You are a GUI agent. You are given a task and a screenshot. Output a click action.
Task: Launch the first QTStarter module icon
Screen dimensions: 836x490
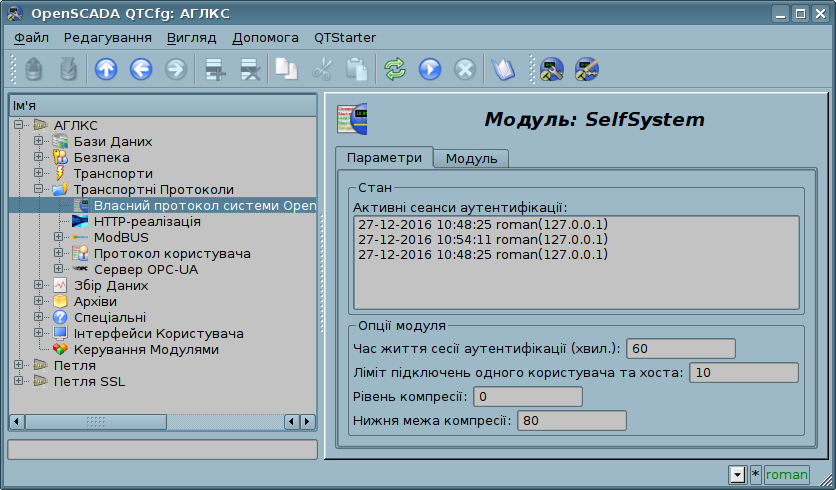[x=552, y=69]
